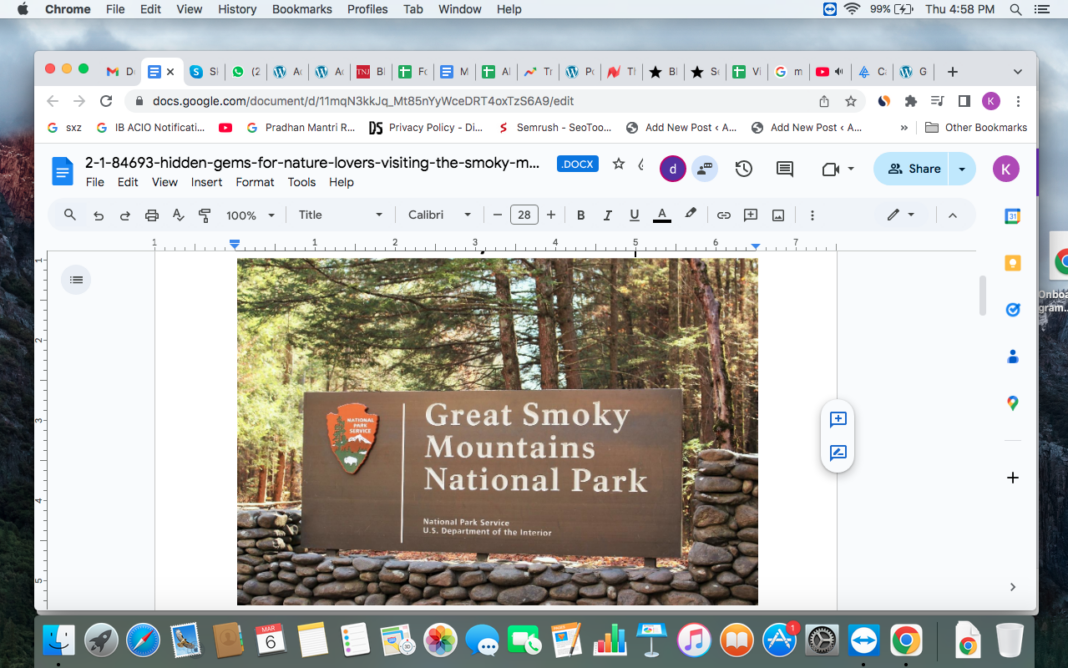Image resolution: width=1068 pixels, height=668 pixels.
Task: Toggle italic formatting
Action: (x=607, y=215)
